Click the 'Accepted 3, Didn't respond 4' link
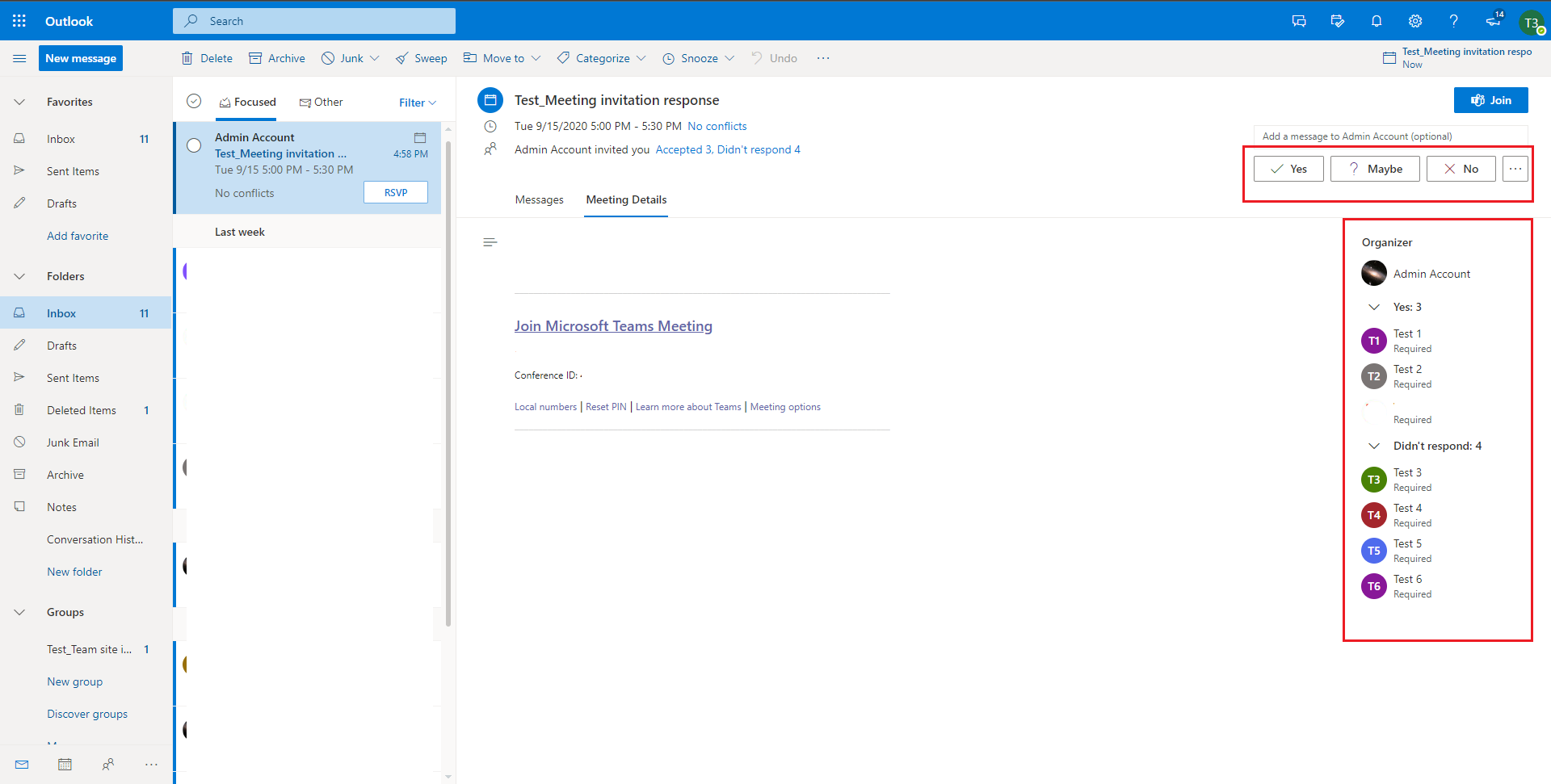Image resolution: width=1551 pixels, height=784 pixels. coord(728,149)
